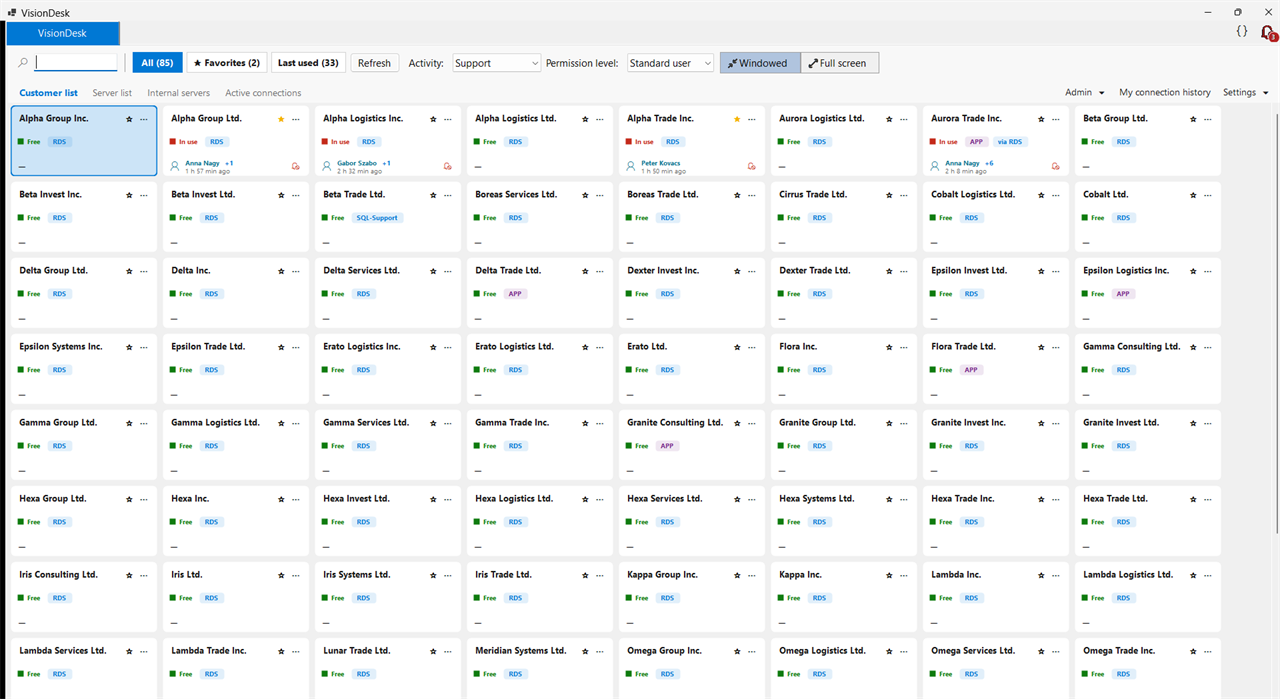This screenshot has width=1280, height=699.
Task: Click 'via RDS' tag on Aurora Trade Inc.
Action: tap(1009, 142)
